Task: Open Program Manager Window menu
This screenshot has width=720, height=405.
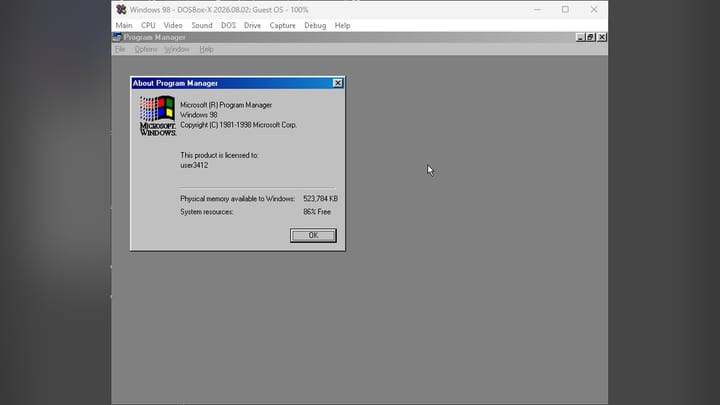Action: pyautogui.click(x=177, y=49)
